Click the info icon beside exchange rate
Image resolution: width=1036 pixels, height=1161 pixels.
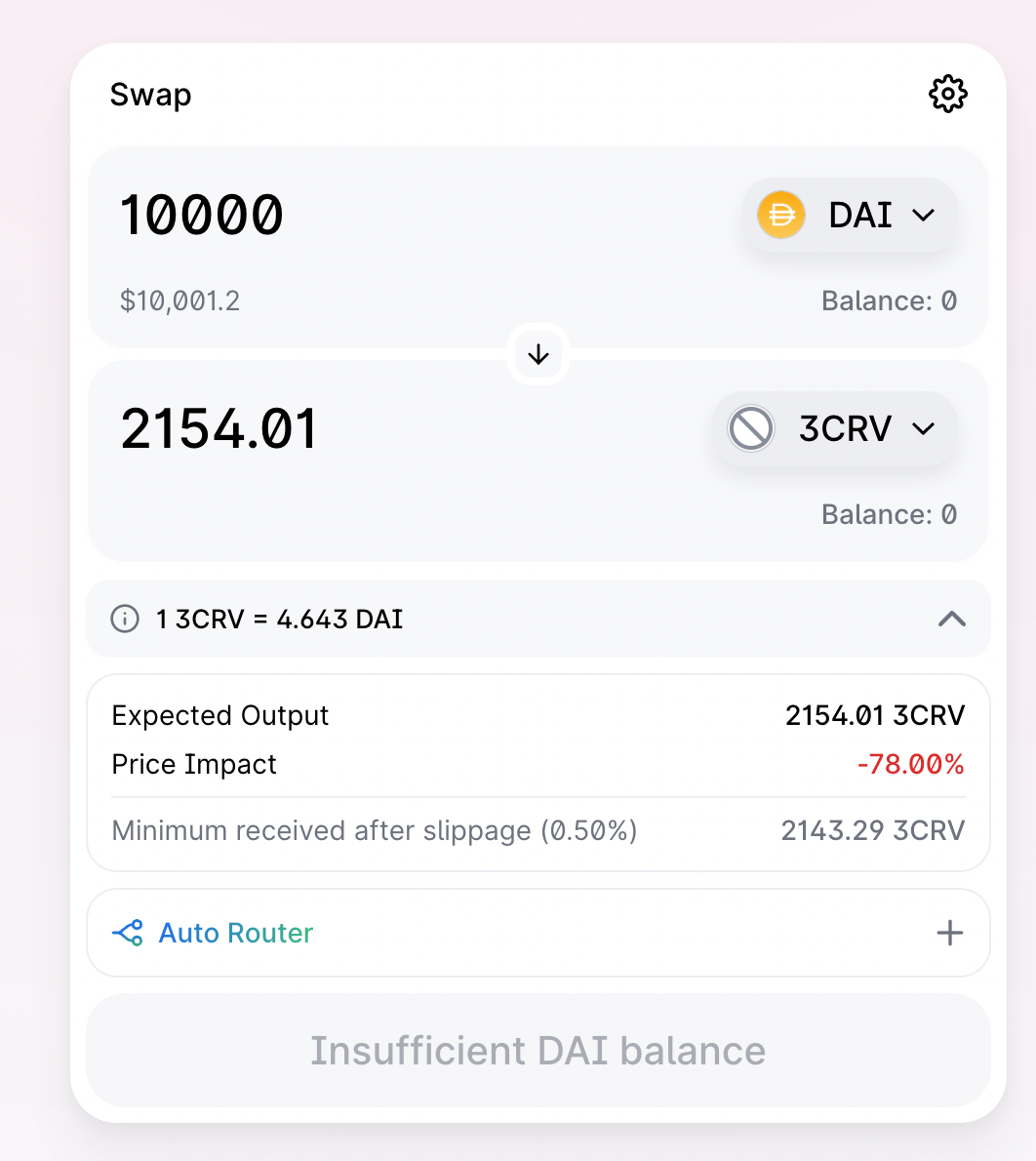click(x=125, y=619)
